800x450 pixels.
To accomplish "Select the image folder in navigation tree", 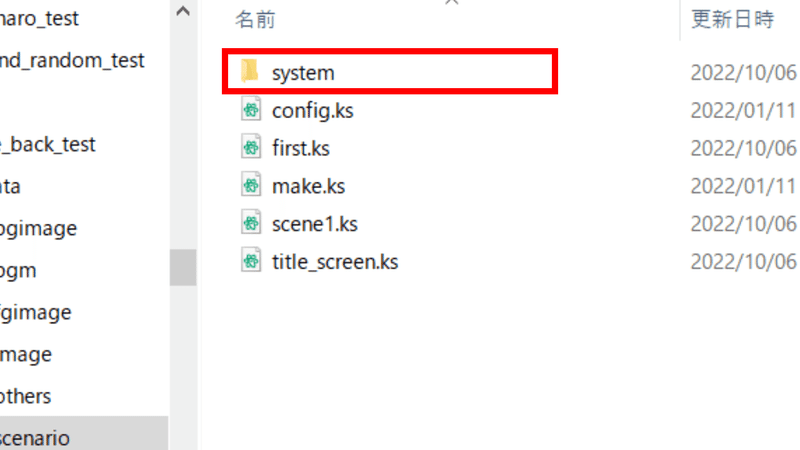I will [27, 354].
